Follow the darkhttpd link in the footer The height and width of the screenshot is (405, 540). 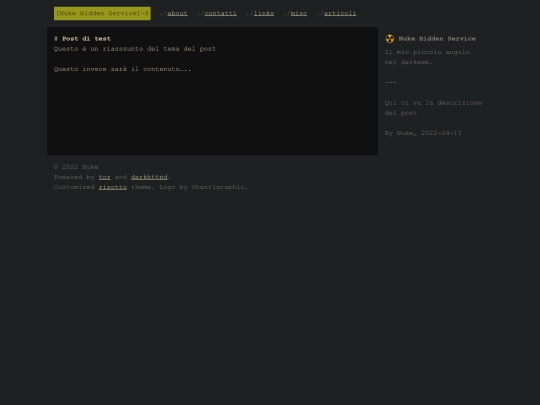149,177
